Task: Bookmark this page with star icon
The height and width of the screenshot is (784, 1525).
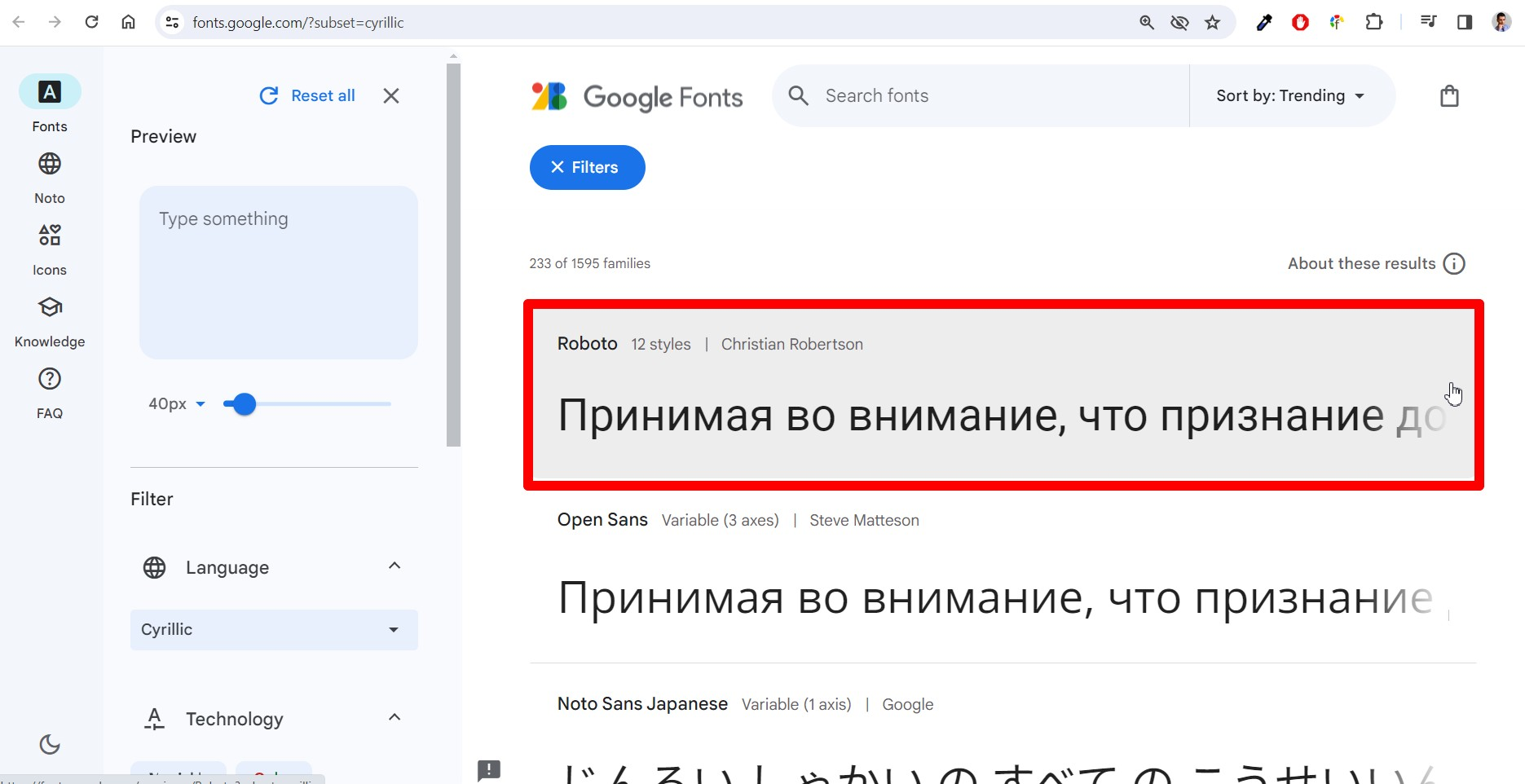Action: click(1213, 23)
